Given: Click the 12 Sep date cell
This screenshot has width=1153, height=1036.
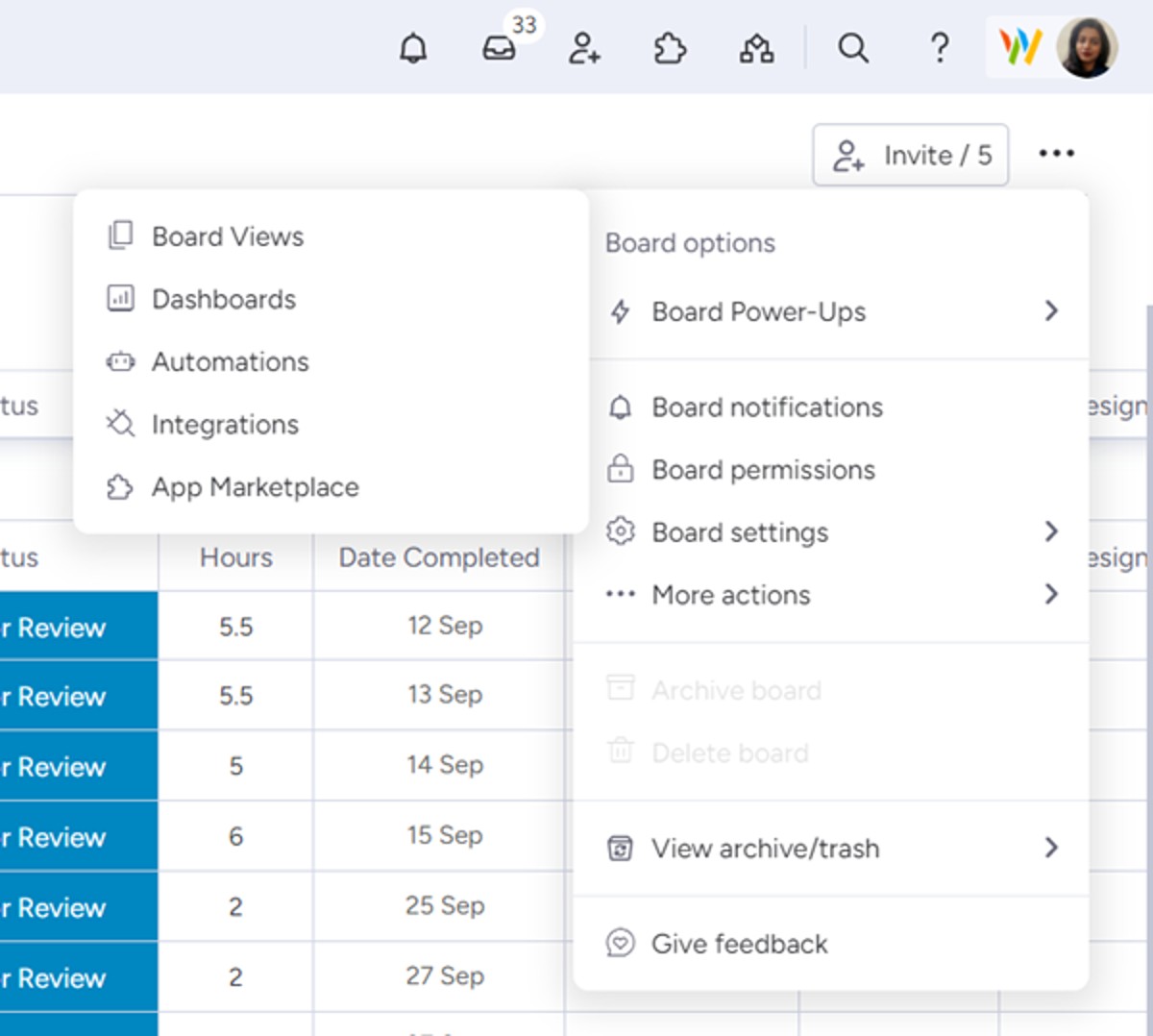Looking at the screenshot, I should [x=440, y=626].
